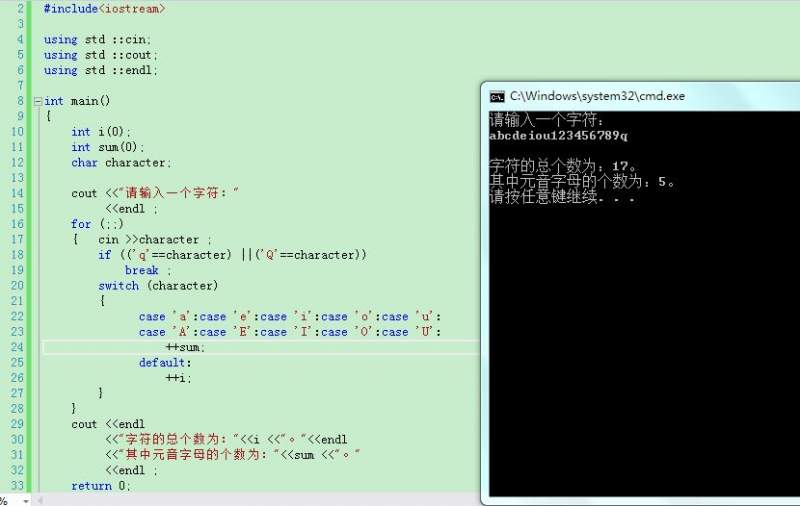Click the 'char character;' line
Viewport: 800px width, 506px height.
[x=121, y=163]
